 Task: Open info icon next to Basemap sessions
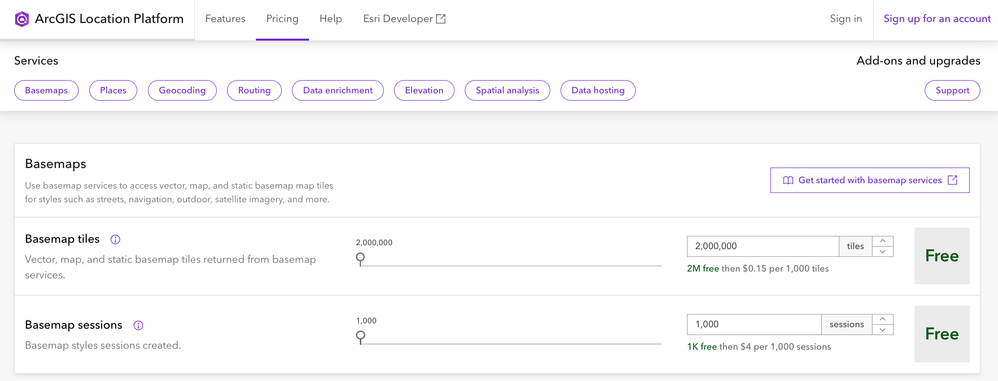click(138, 325)
